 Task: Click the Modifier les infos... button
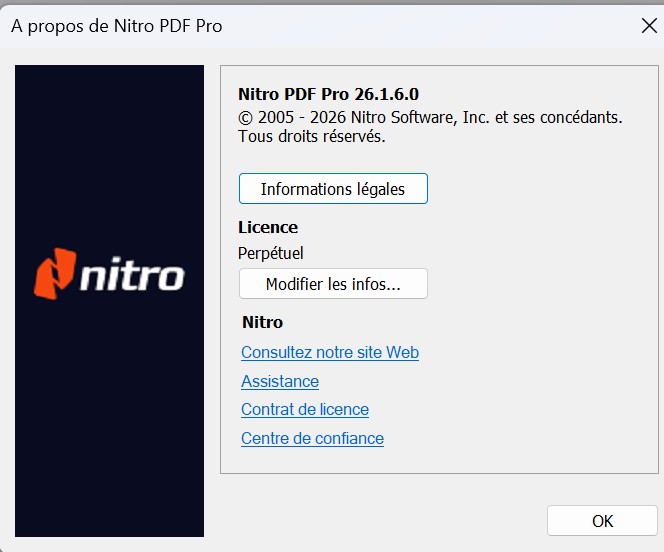[333, 284]
